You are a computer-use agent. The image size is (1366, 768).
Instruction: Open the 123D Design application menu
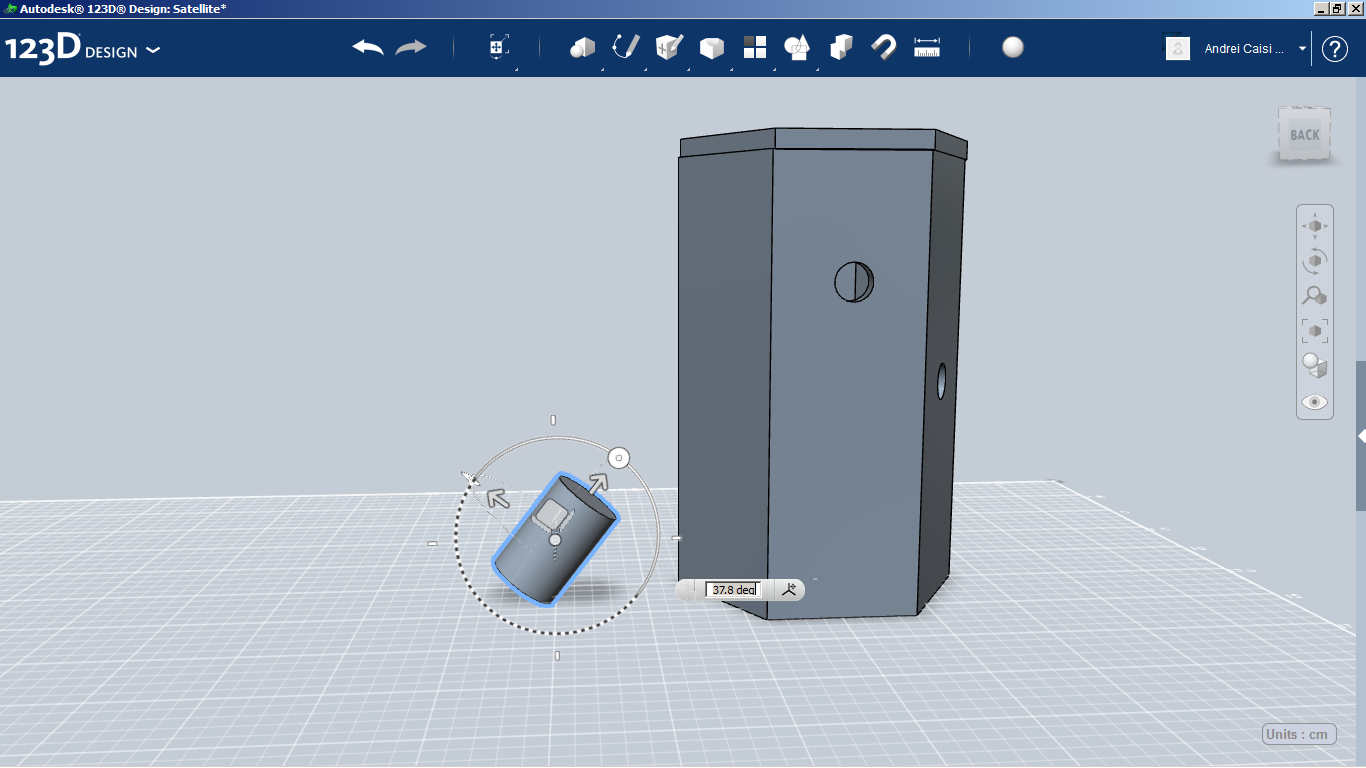pyautogui.click(x=82, y=49)
